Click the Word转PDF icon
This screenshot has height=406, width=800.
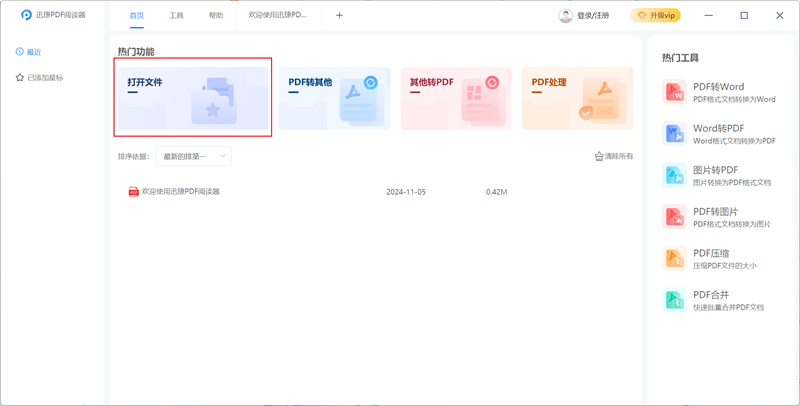coord(674,134)
